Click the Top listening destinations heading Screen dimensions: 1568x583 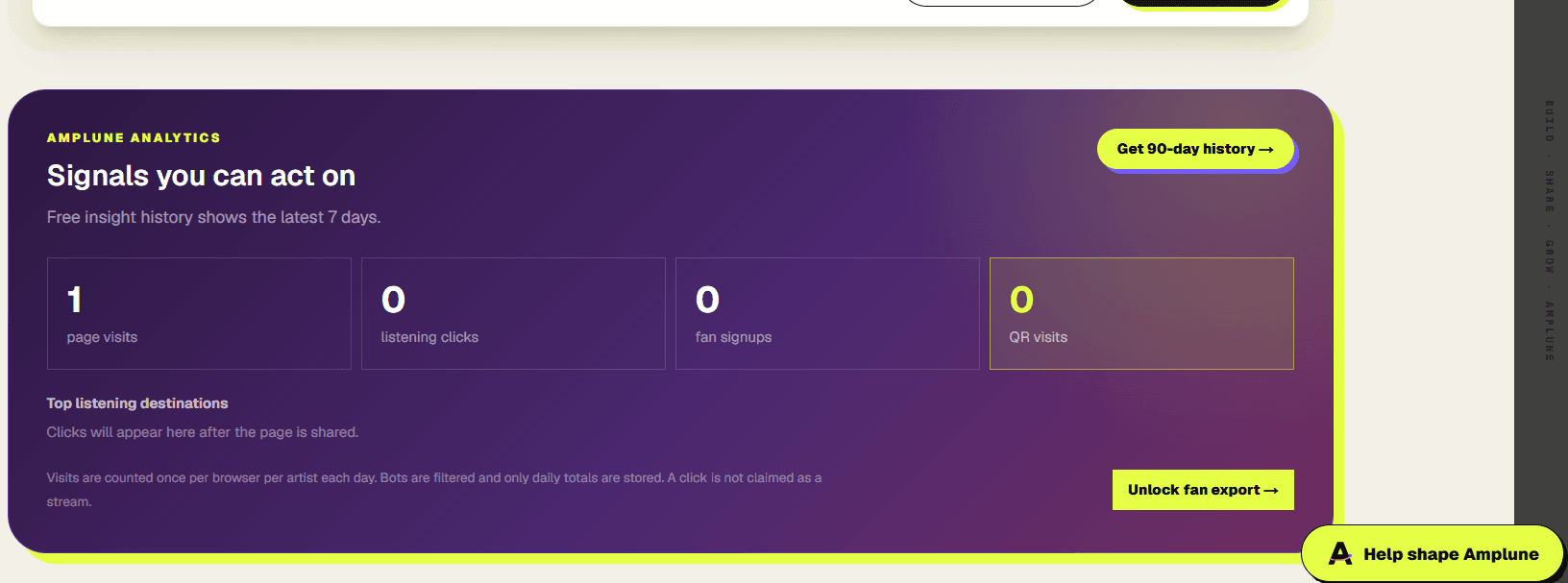pyautogui.click(x=137, y=403)
